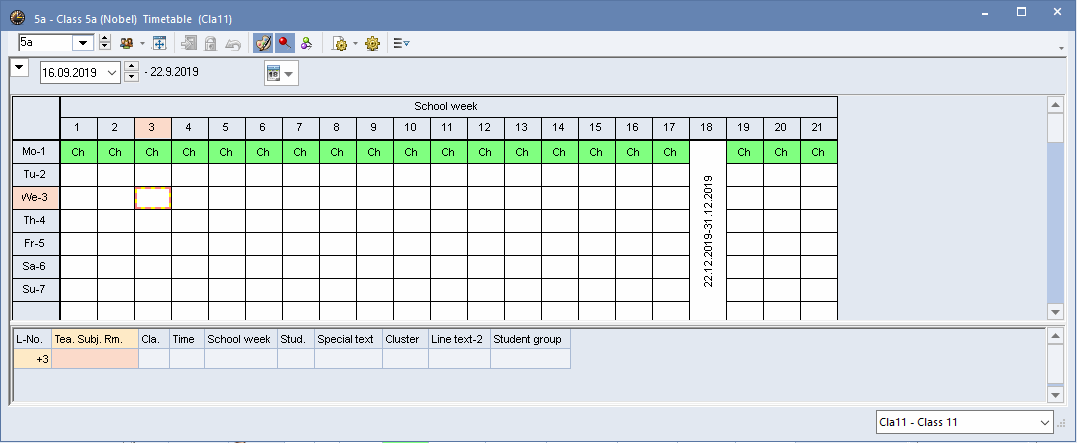Viewport: 1077px width, 443px height.
Task: Click the Stud. column header
Action: tap(296, 339)
